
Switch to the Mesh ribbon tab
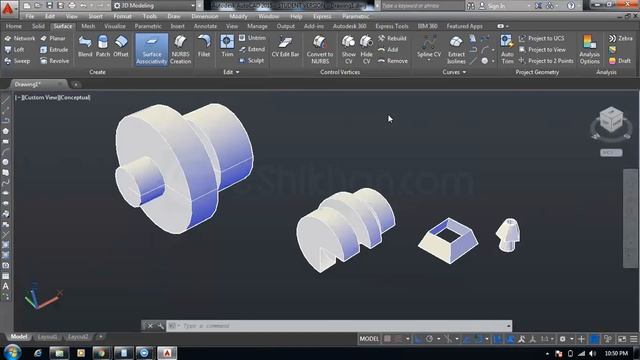coord(88,26)
